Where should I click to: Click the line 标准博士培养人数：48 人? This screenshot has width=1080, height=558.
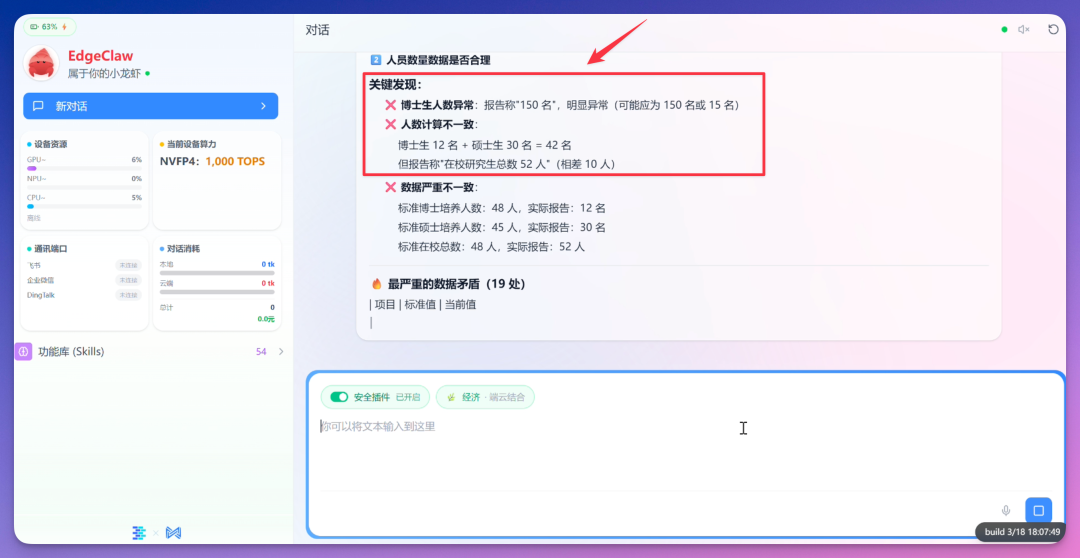point(501,208)
